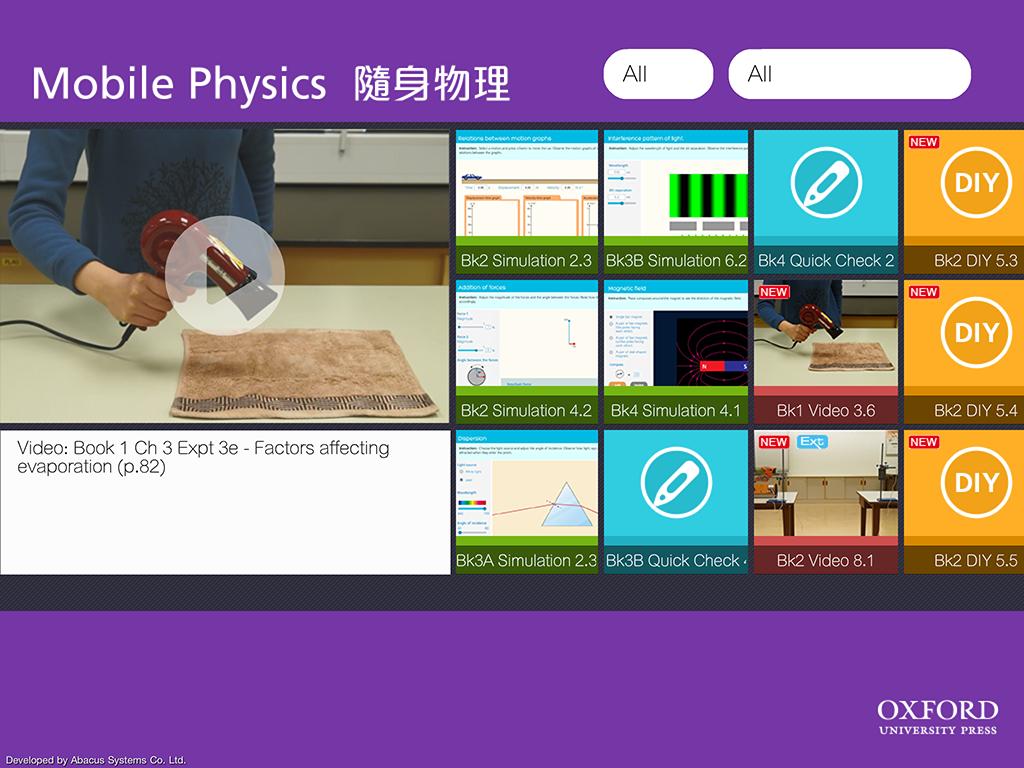Screen dimensions: 1024x768
Task: Click the Mobile Physics title
Action: click(x=270, y=84)
